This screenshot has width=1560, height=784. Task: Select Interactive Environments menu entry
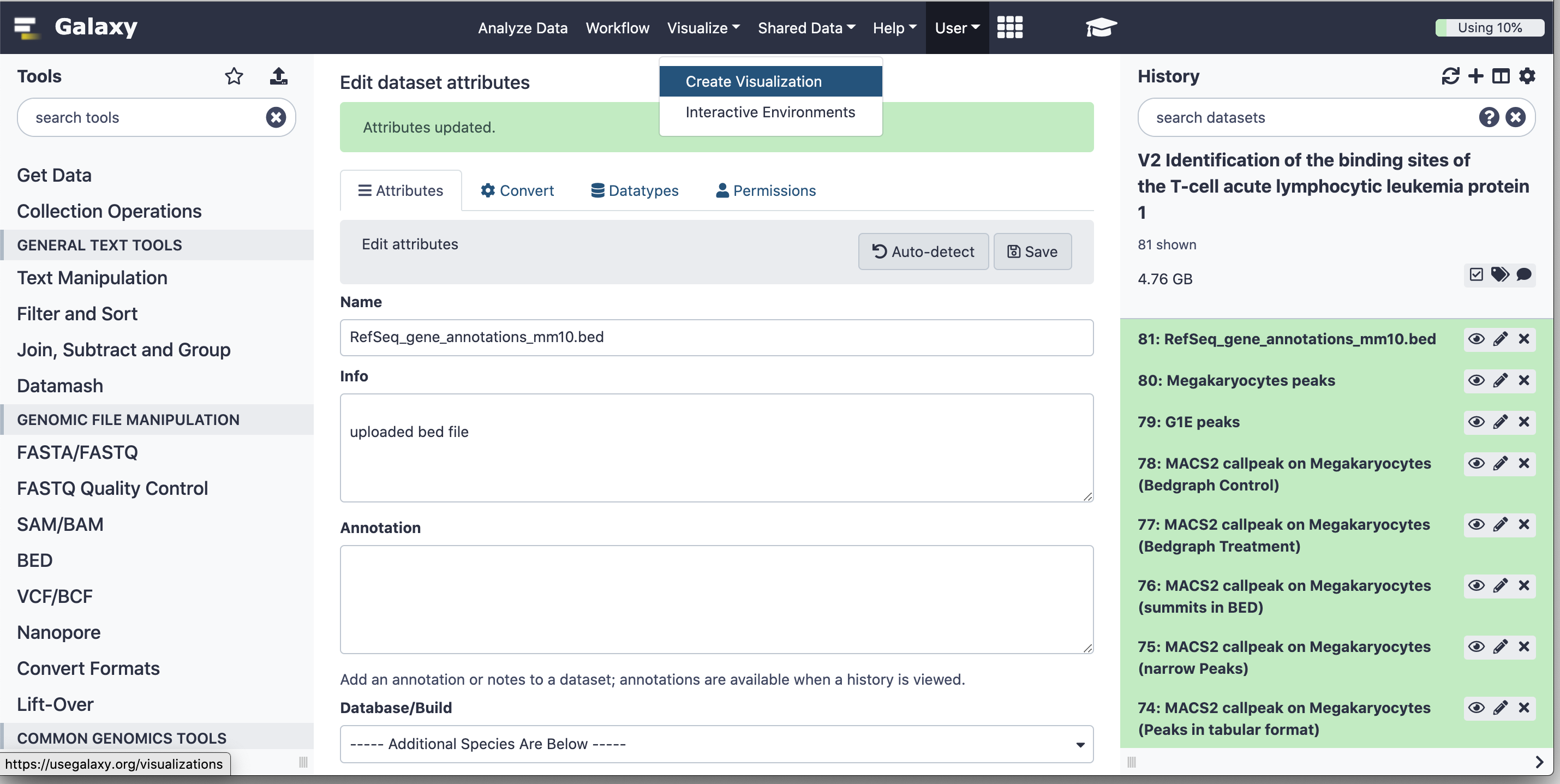[x=770, y=112]
